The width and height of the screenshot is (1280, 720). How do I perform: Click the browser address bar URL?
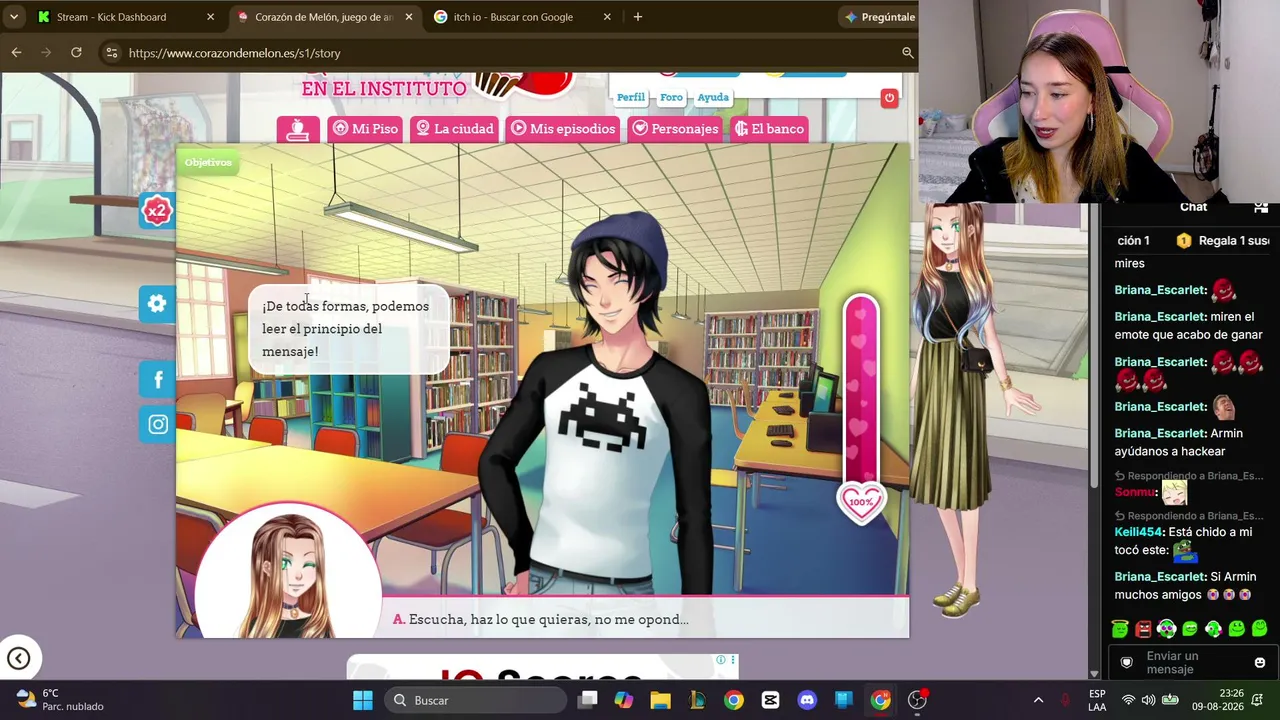235,53
